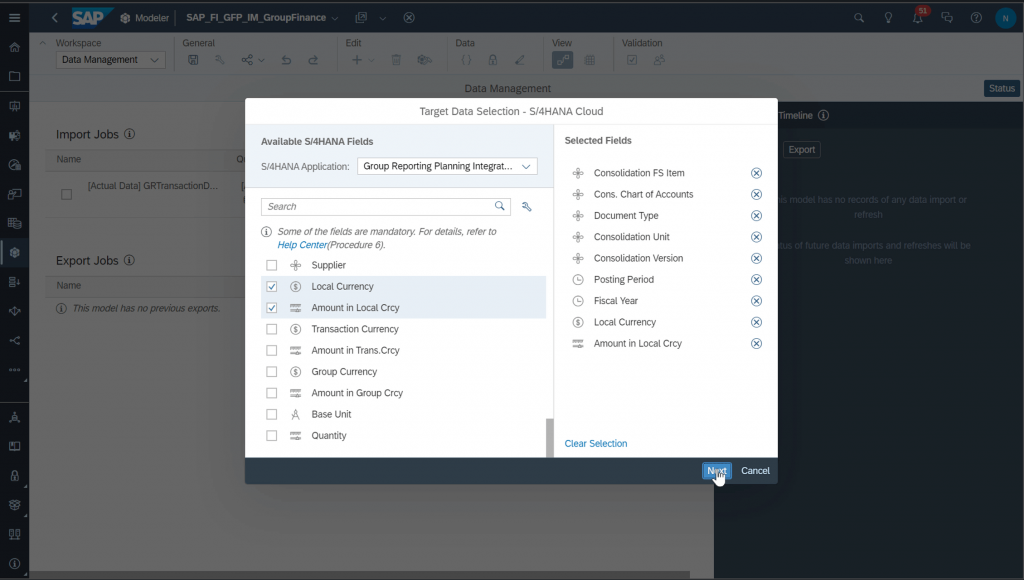The height and width of the screenshot is (580, 1024).
Task: Click the highlighted Modeler cube sidebar icon
Action: pyautogui.click(x=14, y=253)
